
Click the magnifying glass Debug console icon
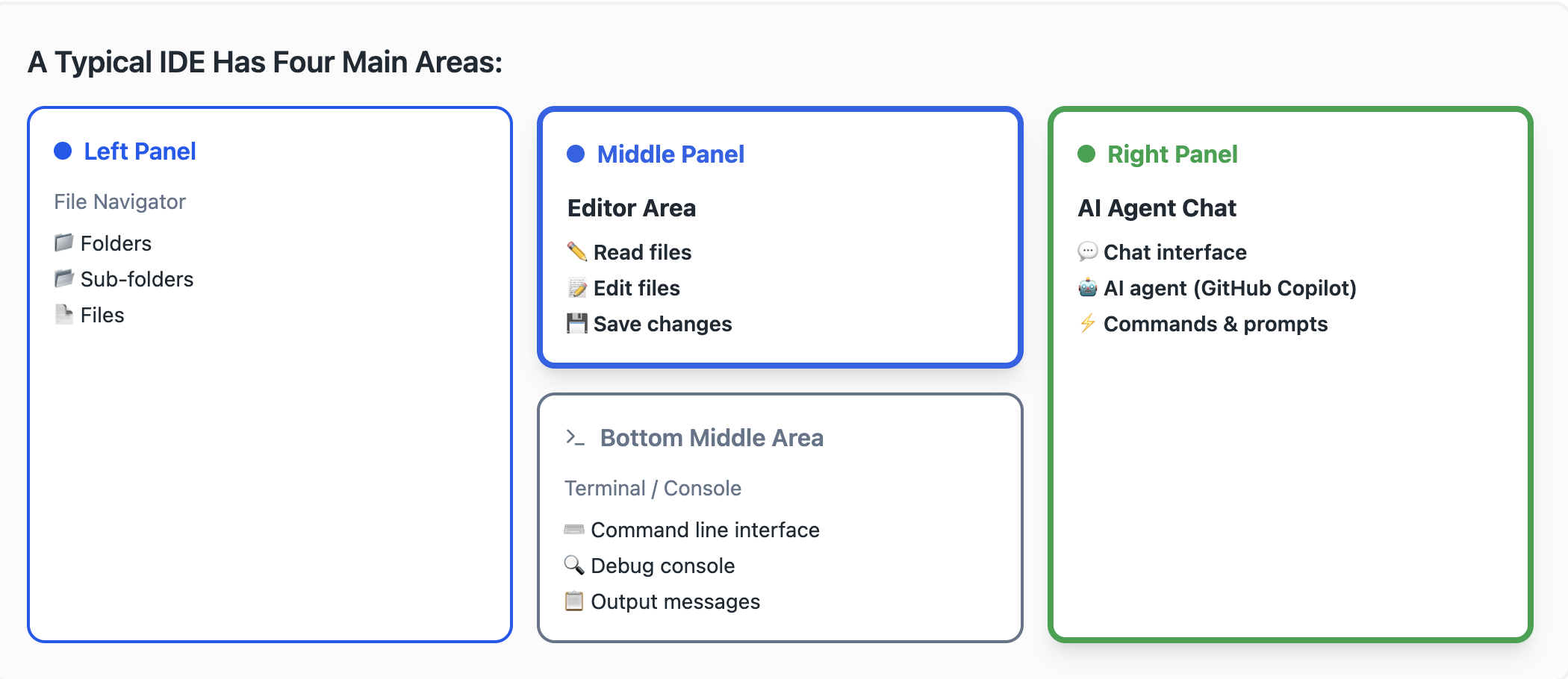[573, 565]
